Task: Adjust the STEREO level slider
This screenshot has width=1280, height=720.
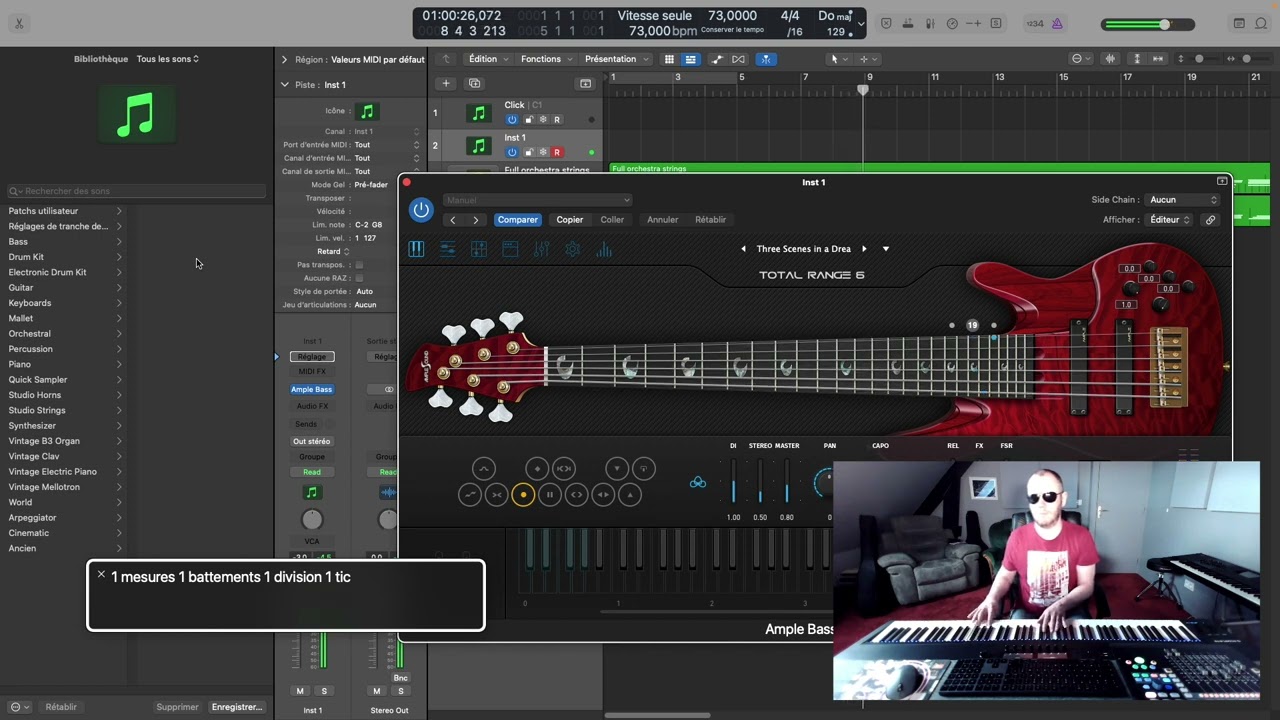Action: (x=760, y=482)
